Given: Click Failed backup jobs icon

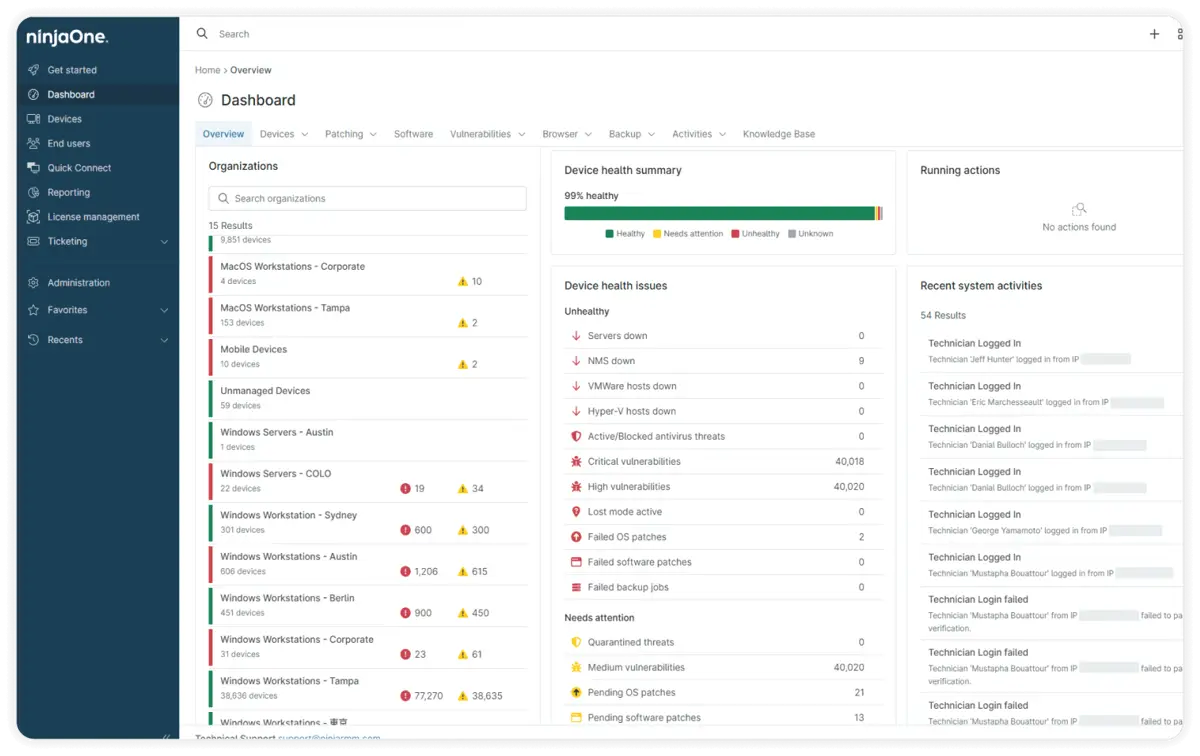Looking at the screenshot, I should pos(576,587).
